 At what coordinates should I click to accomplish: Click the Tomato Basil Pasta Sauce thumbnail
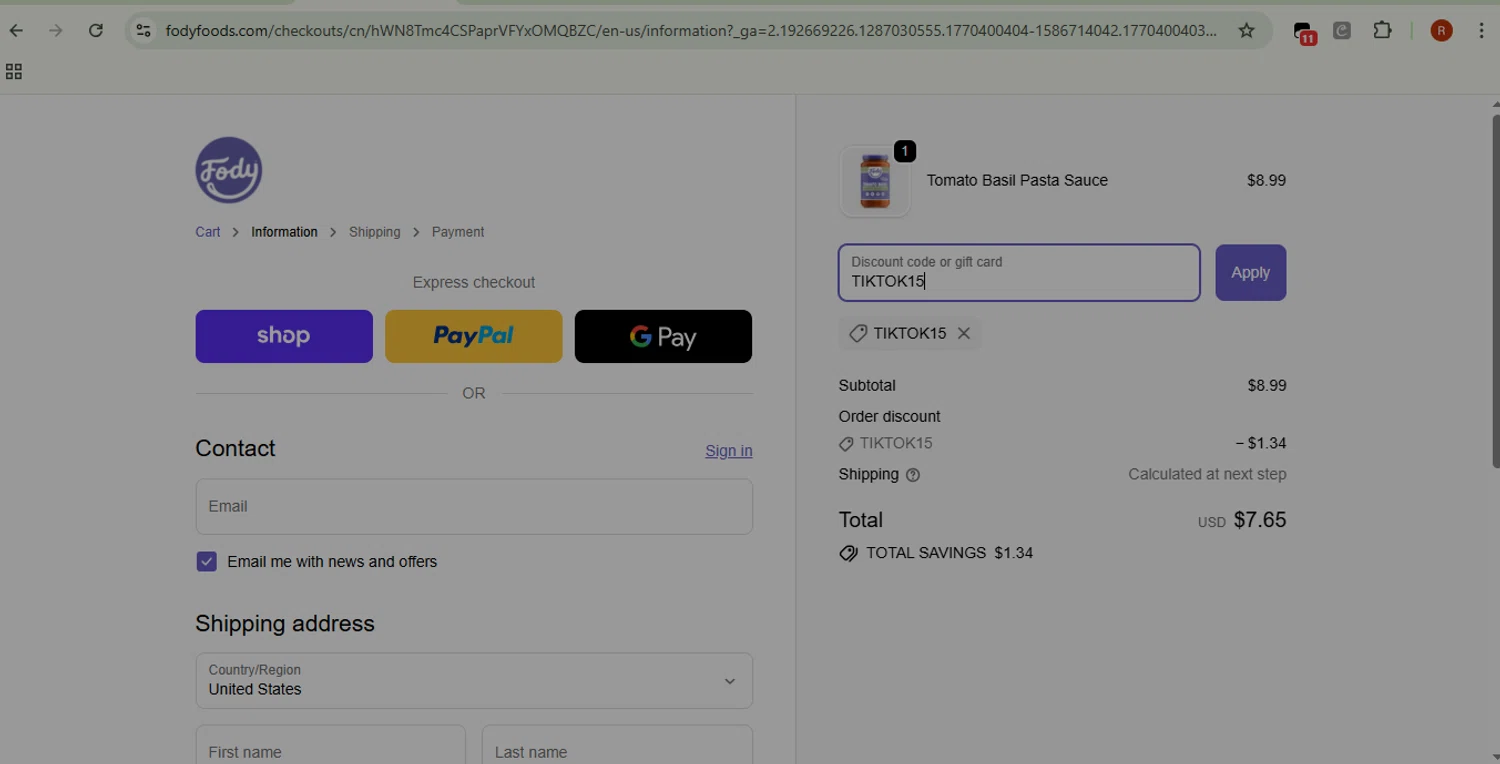coord(875,181)
